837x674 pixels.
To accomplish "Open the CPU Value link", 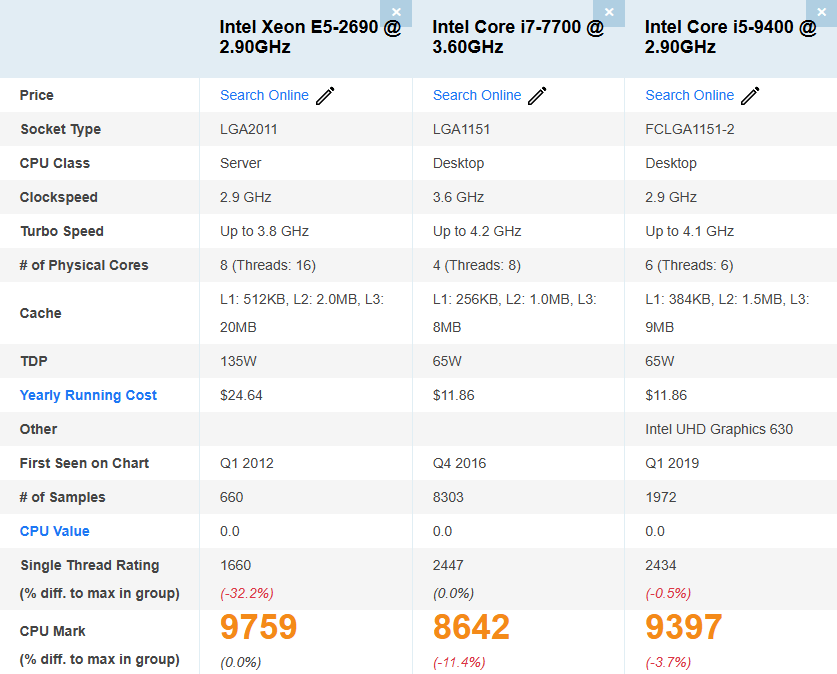I will (54, 531).
